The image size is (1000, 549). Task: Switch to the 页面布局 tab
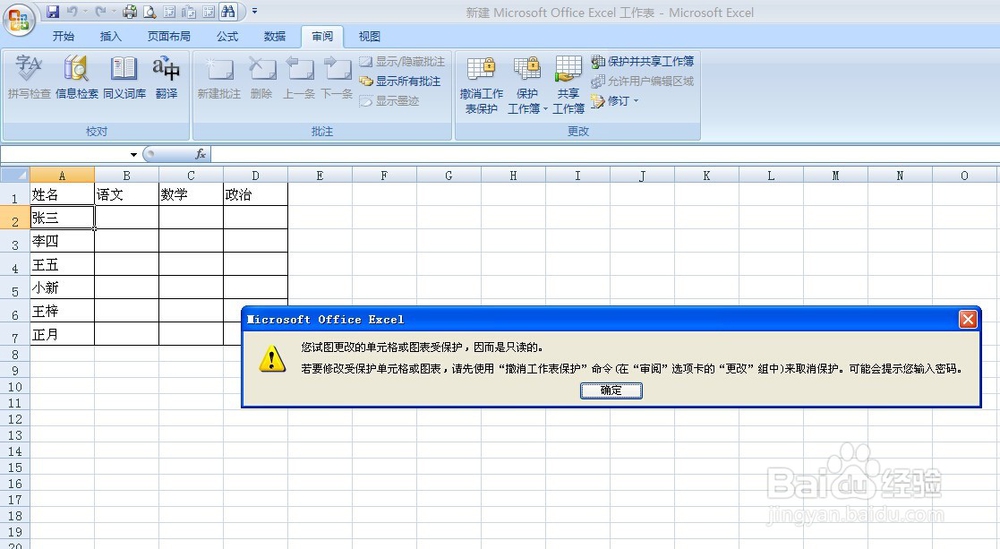click(169, 36)
